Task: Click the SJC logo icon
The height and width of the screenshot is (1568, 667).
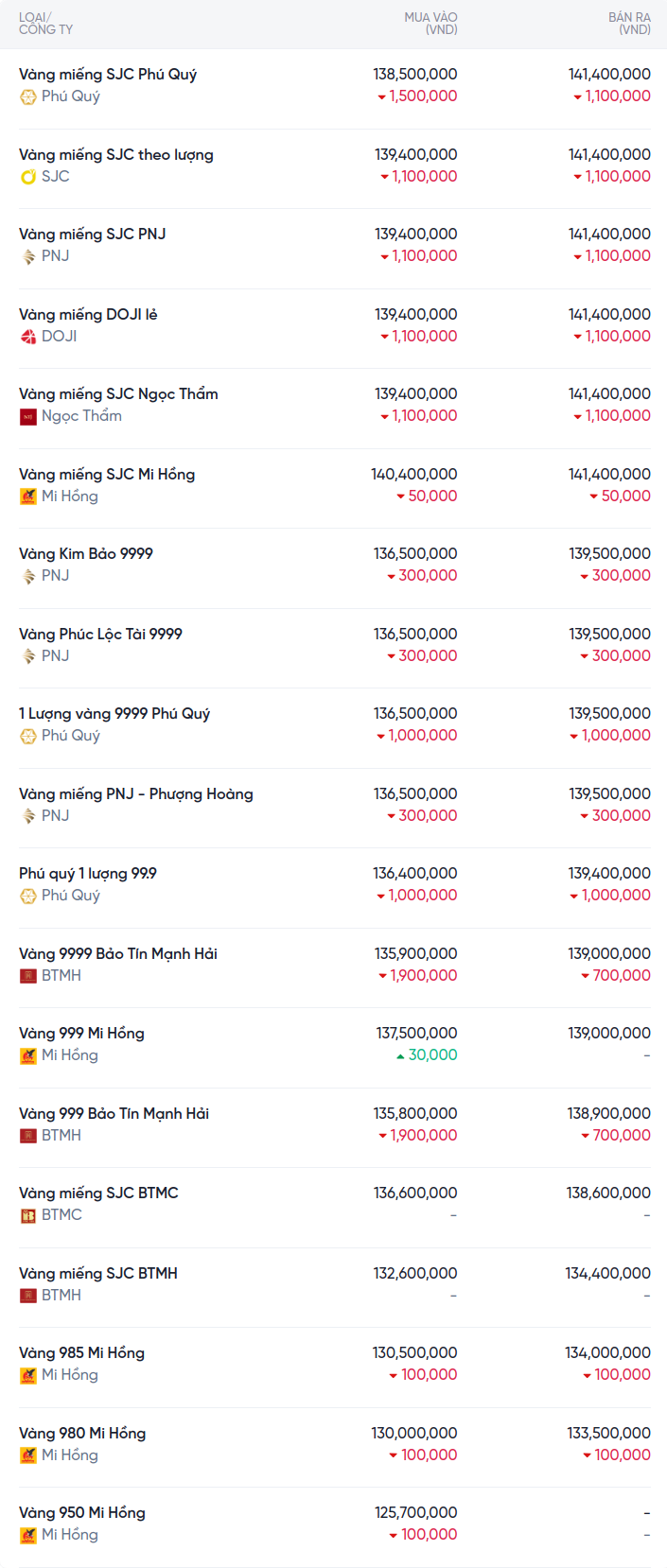Action: (28, 177)
